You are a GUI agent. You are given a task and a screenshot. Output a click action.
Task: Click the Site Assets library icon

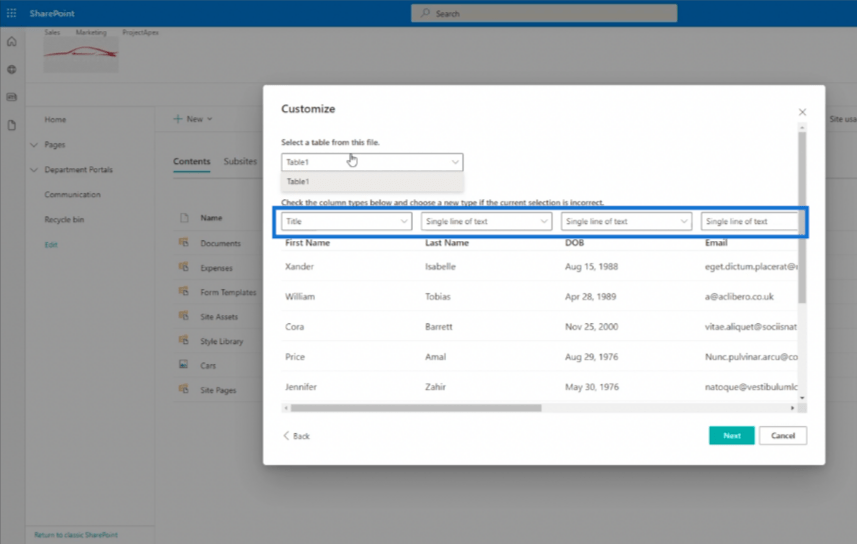(x=184, y=315)
